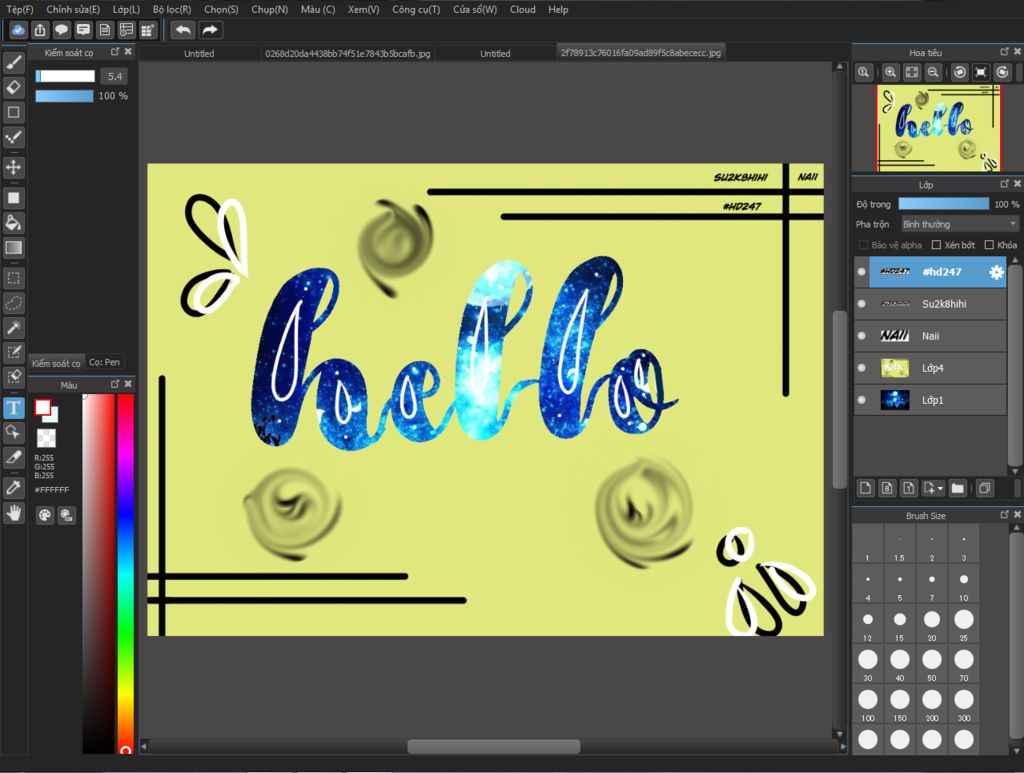Choose the Text tool

pos(14,408)
